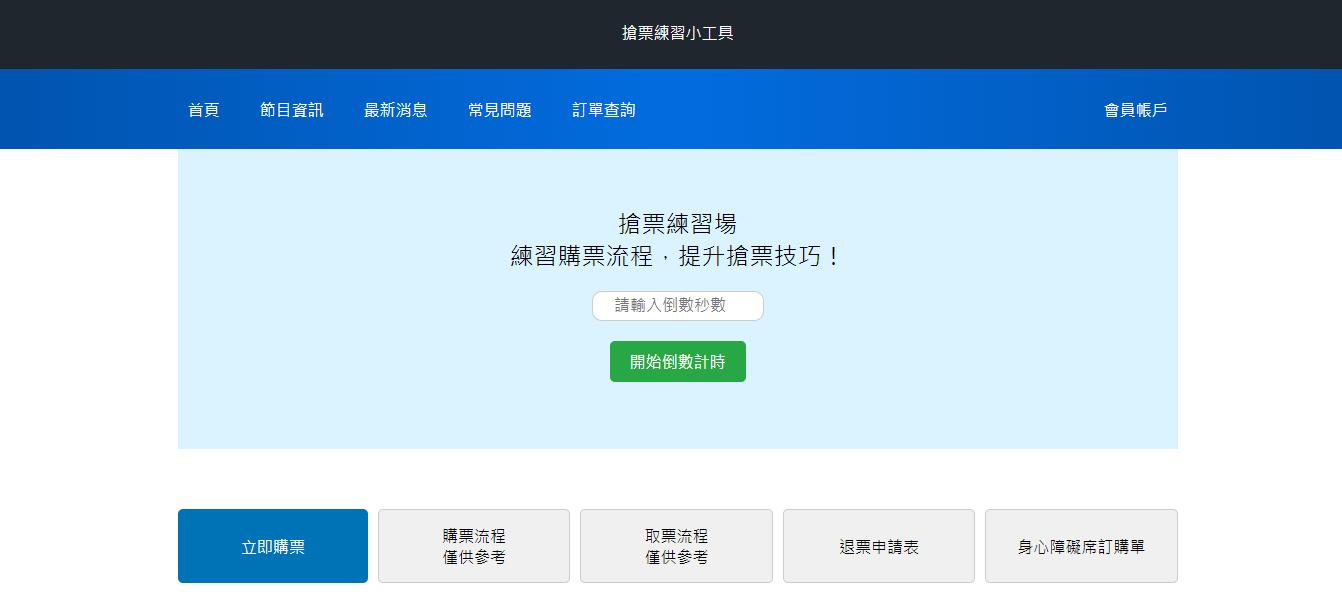Open the 取票流程 reference guide
This screenshot has height=608, width=1342.
point(676,546)
